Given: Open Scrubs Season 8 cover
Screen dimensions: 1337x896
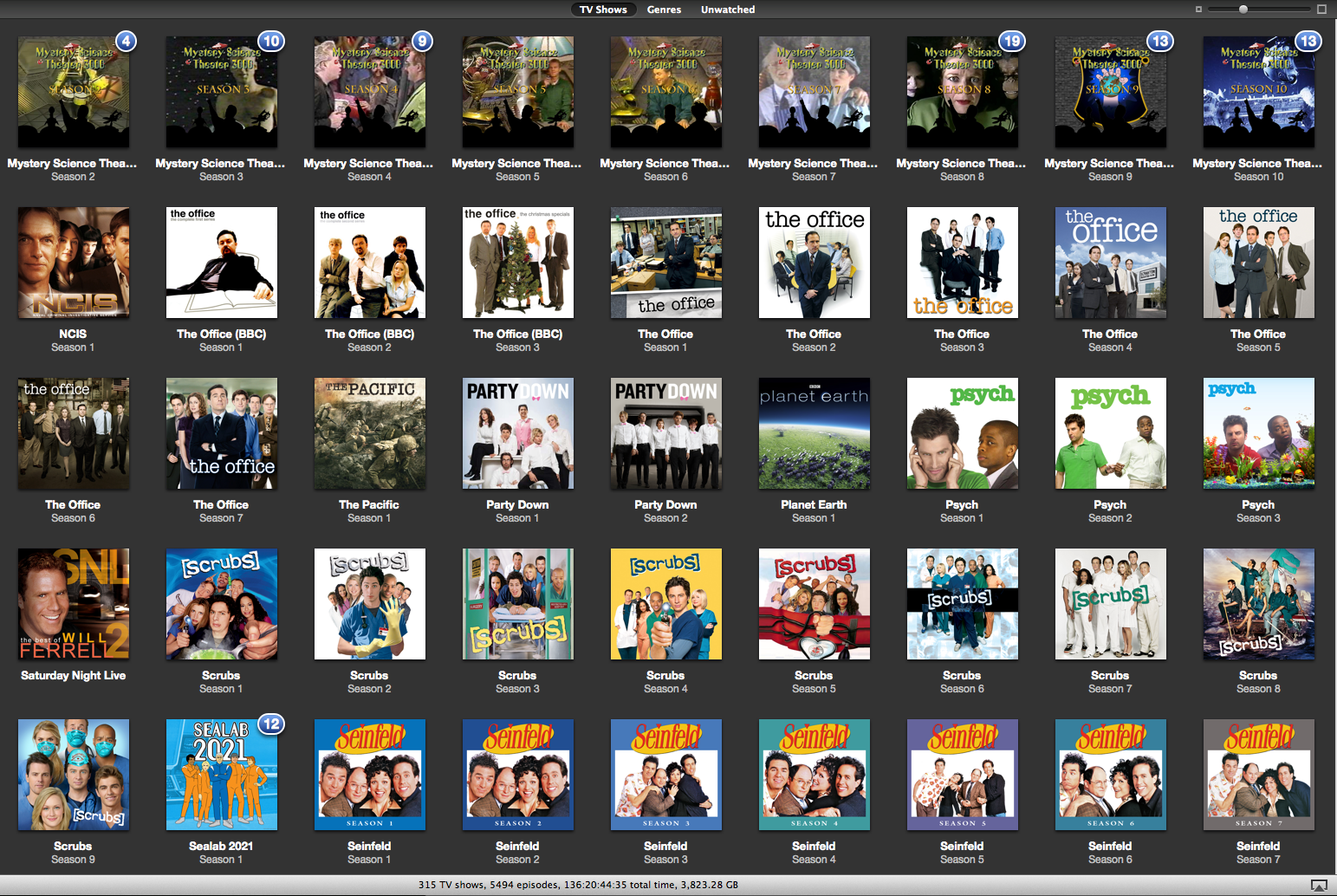Looking at the screenshot, I should coord(1259,604).
